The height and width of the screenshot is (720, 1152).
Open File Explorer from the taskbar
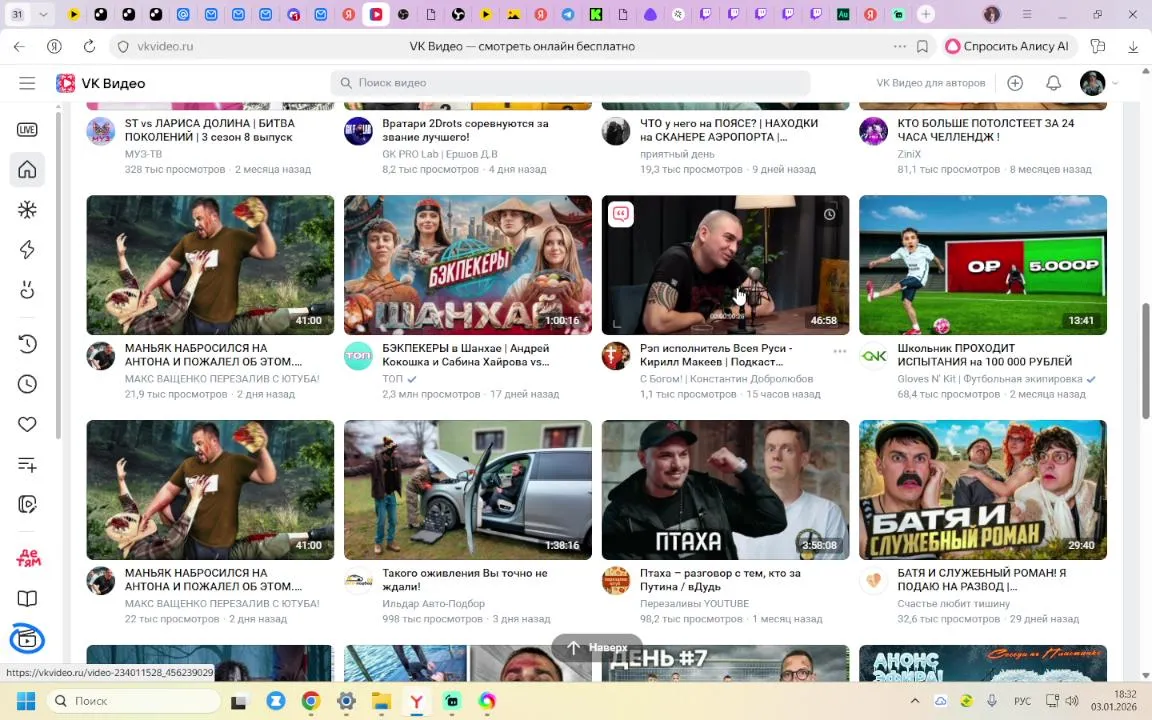(x=381, y=701)
